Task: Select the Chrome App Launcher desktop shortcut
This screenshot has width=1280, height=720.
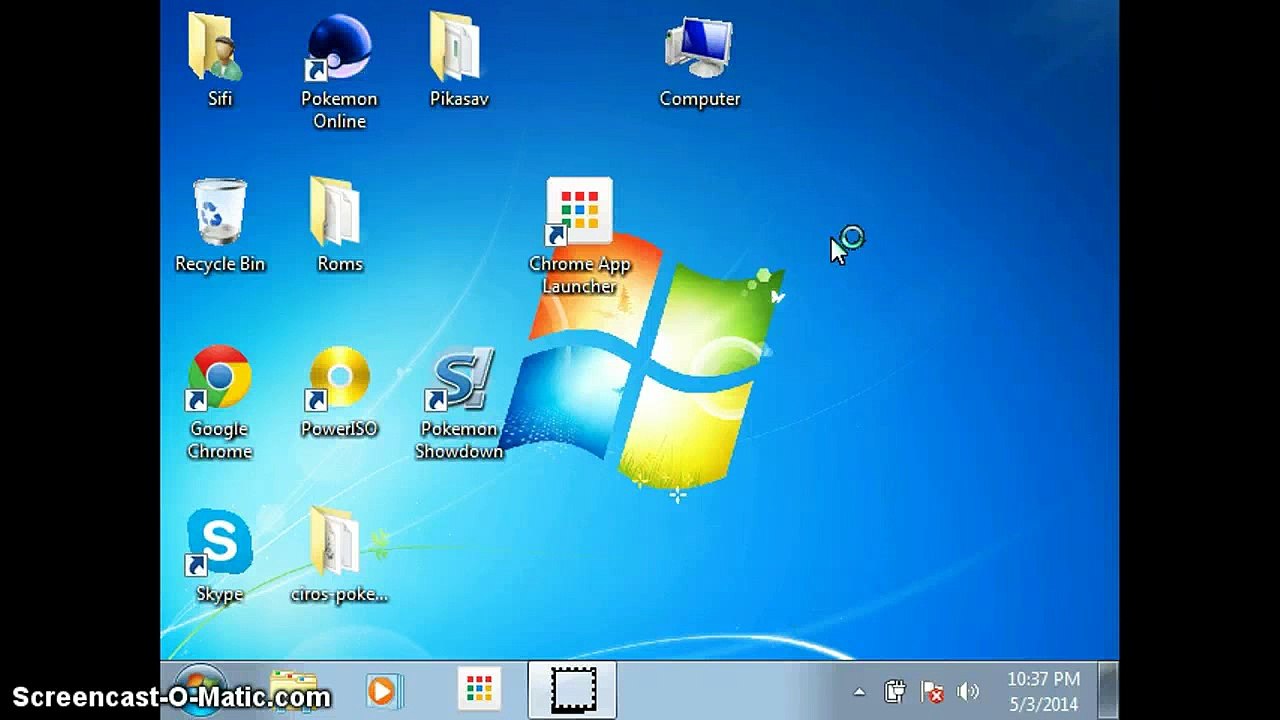Action: click(x=579, y=236)
